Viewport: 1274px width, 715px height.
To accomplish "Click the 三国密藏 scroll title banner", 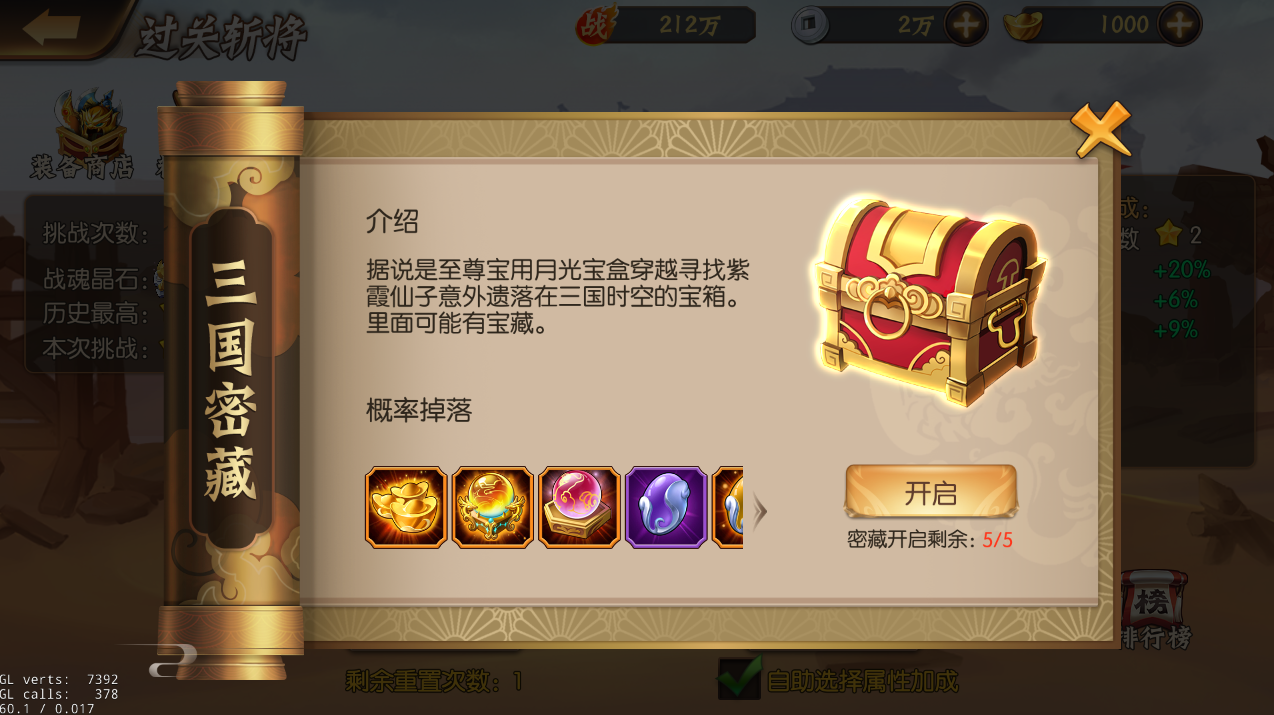I will pyautogui.click(x=231, y=380).
